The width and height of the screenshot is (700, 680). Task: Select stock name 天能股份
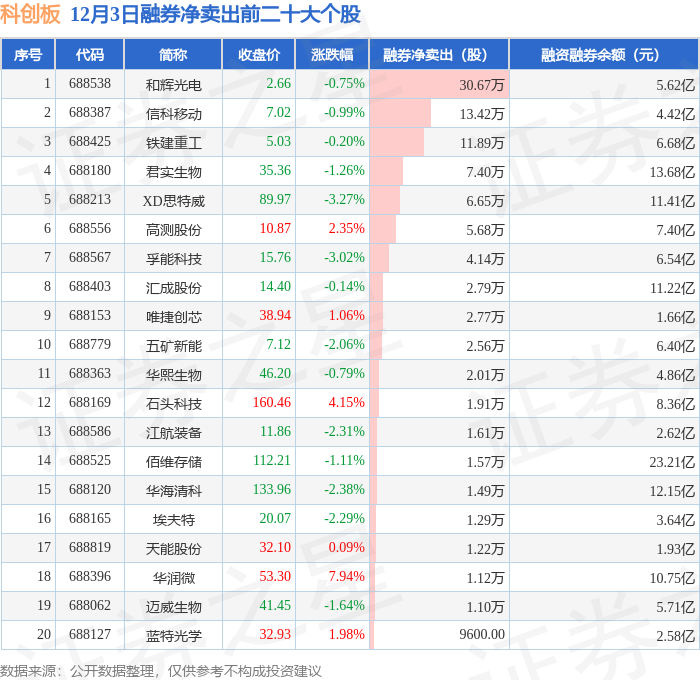(x=173, y=549)
